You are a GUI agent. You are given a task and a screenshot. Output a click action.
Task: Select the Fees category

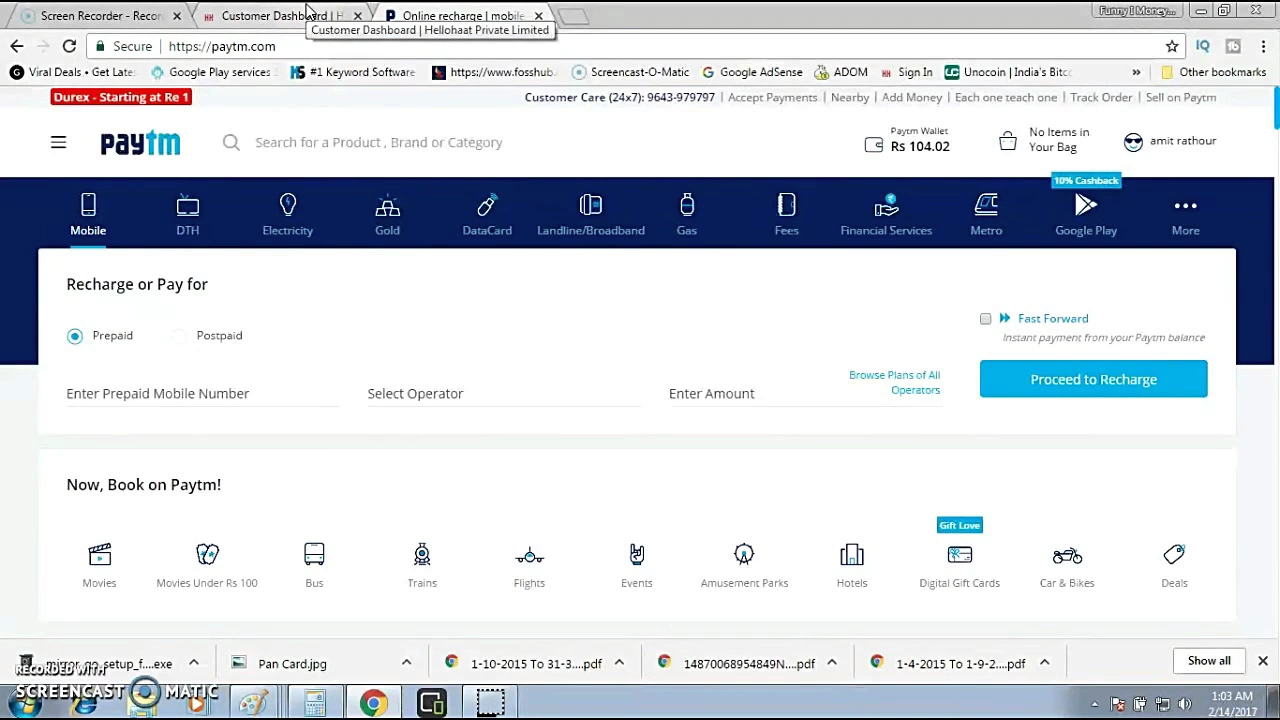[787, 214]
